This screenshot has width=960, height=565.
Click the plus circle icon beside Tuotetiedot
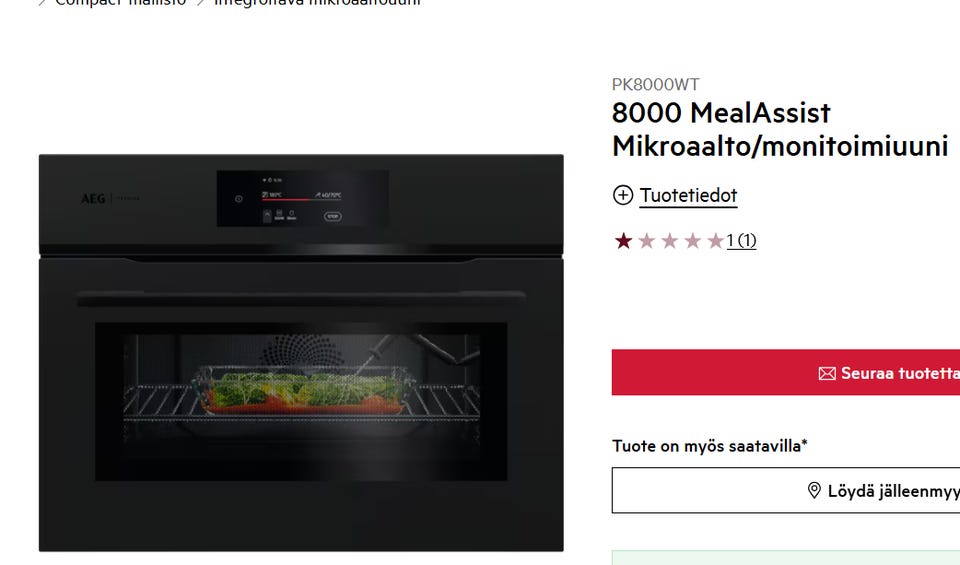[x=623, y=195]
